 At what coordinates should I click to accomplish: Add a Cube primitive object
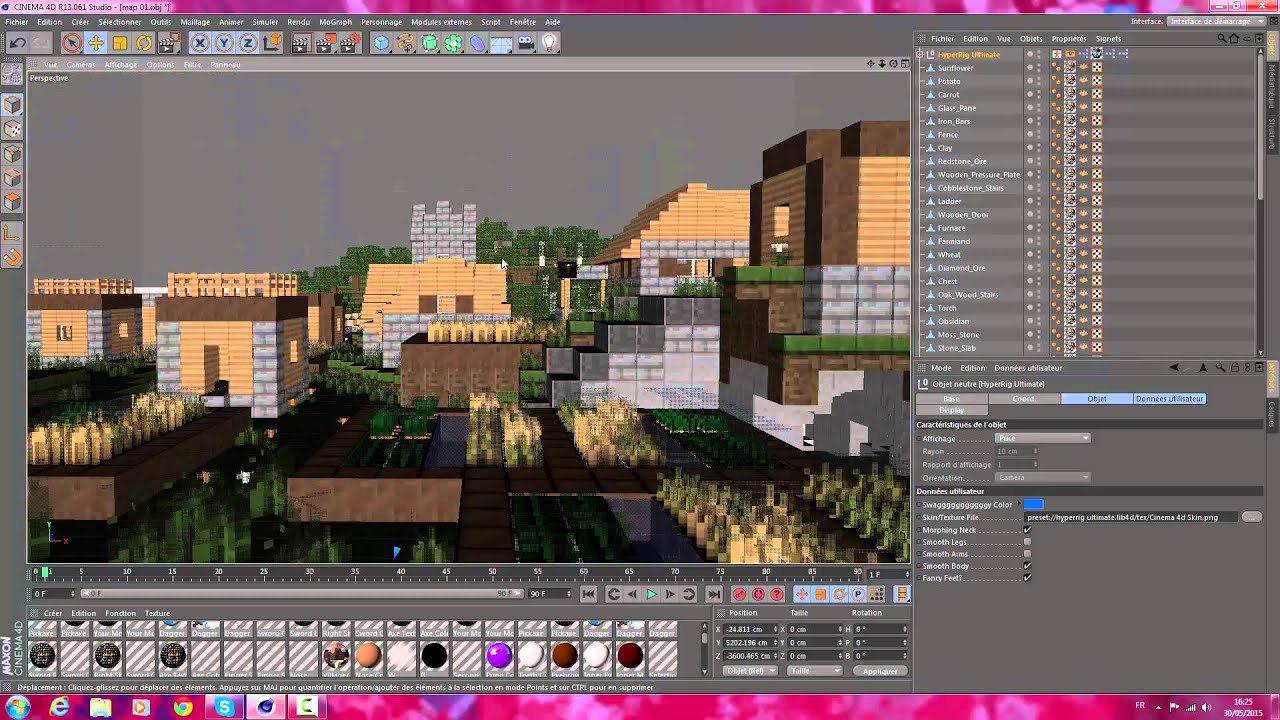tap(381, 42)
